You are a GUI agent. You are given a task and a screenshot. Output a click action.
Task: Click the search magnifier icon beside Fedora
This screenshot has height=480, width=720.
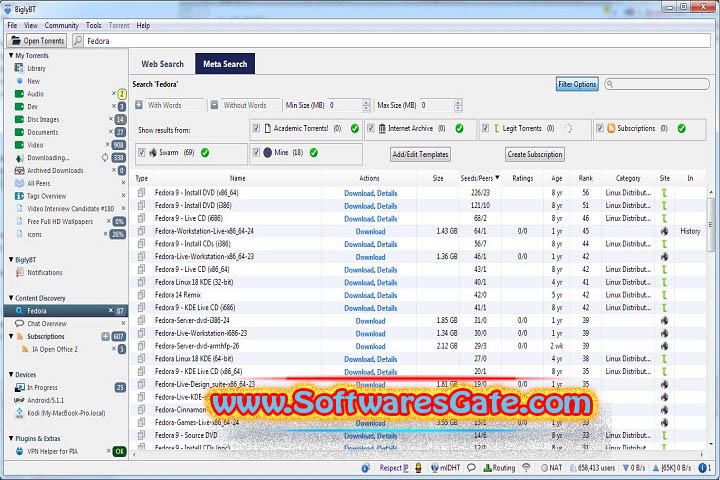pyautogui.click(x=78, y=41)
